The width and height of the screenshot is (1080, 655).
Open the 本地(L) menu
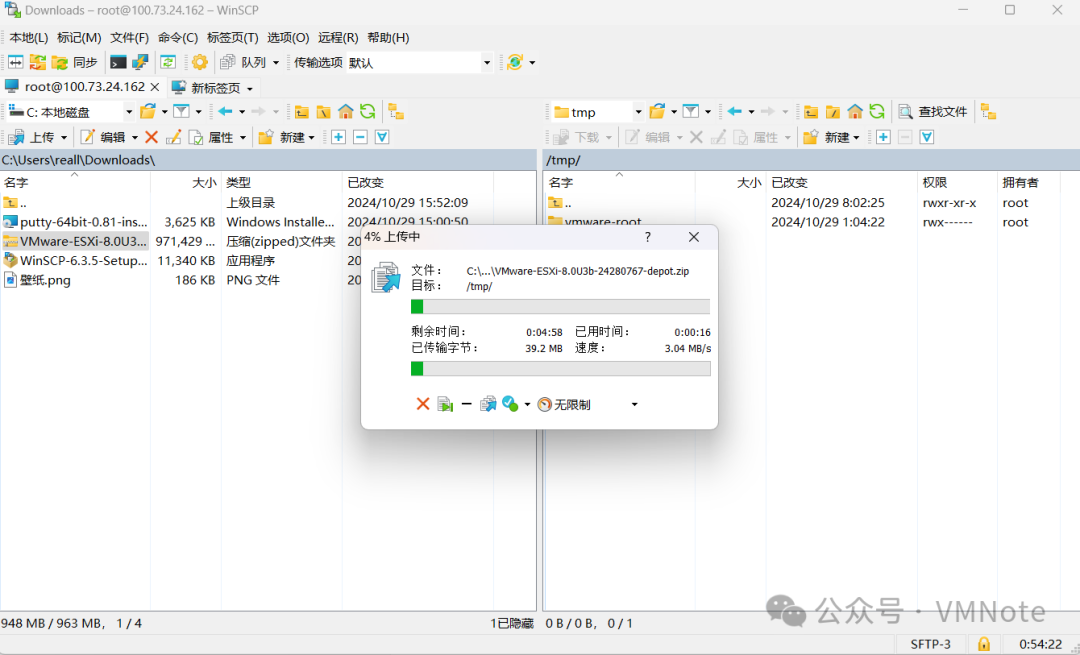[28, 37]
